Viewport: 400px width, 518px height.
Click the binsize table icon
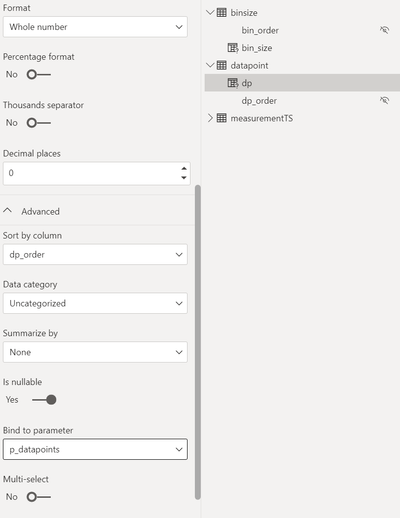click(221, 13)
